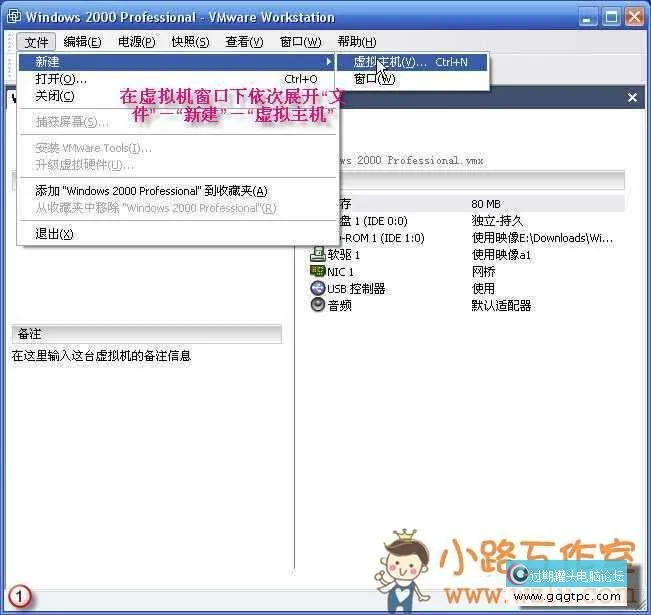
Task: Click the ROM 1 (IDE 1:0) row
Action: (382, 238)
